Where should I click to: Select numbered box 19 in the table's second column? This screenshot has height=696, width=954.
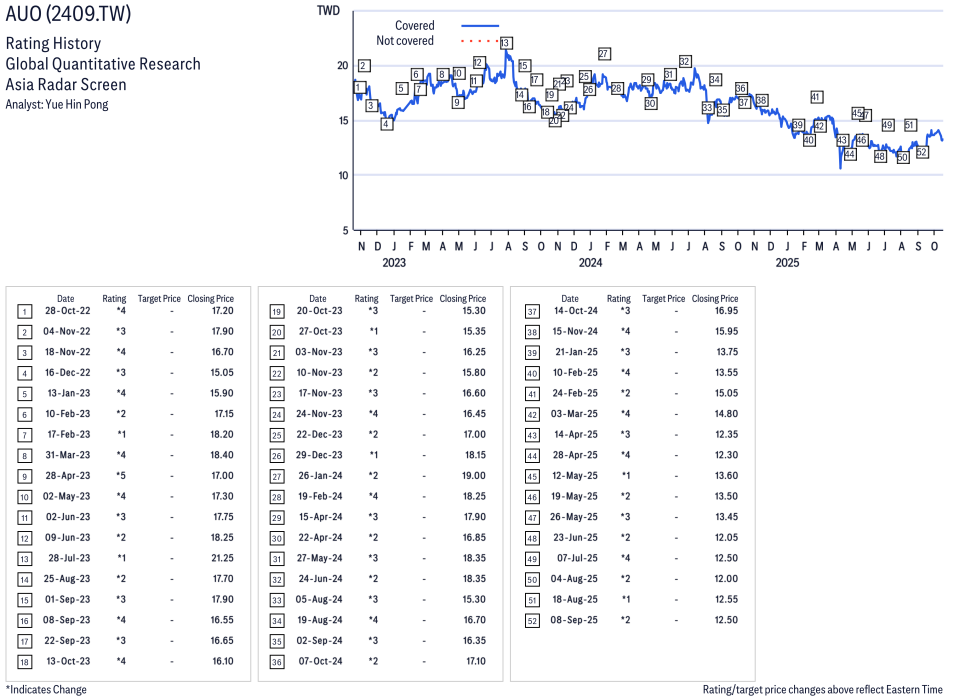pyautogui.click(x=276, y=311)
